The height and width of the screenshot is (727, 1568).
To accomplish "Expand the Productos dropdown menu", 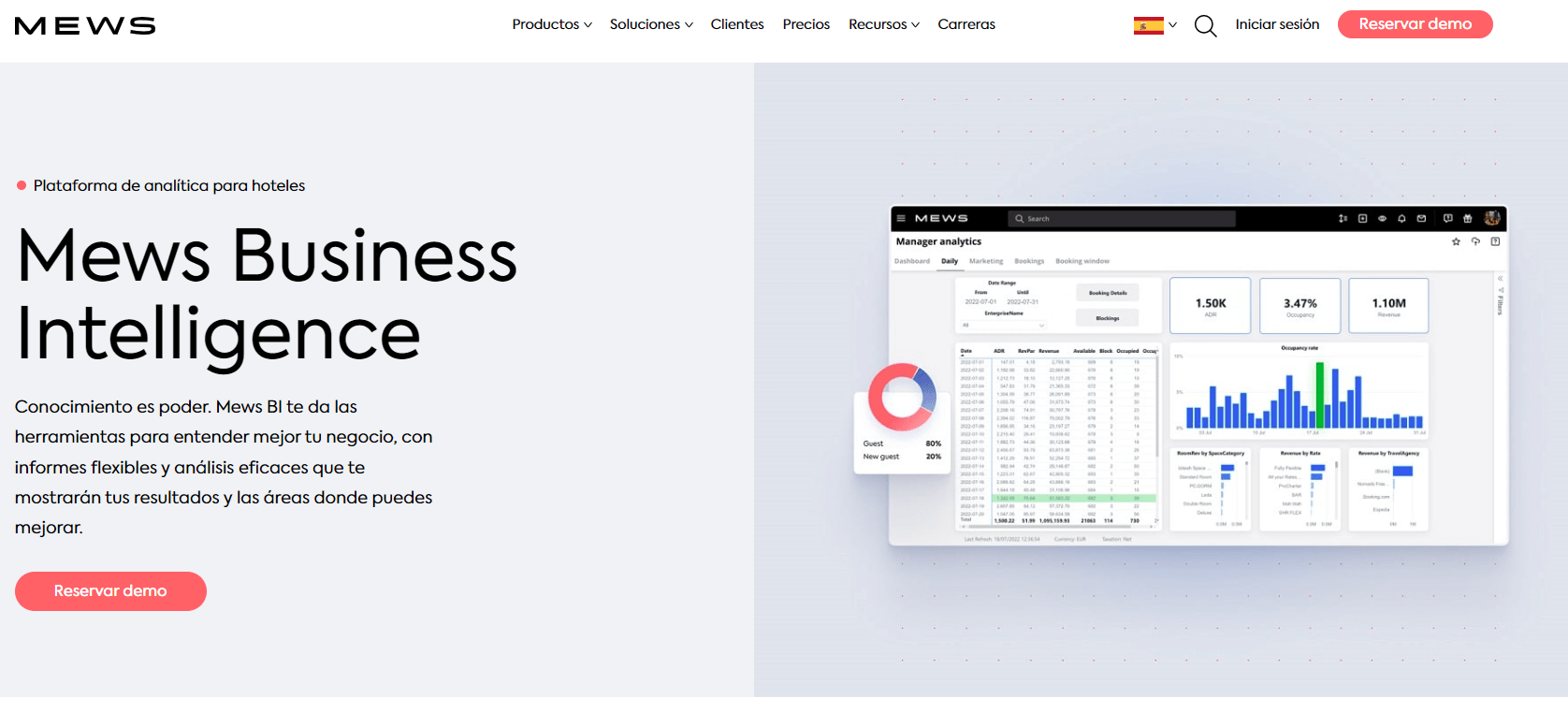I will pyautogui.click(x=551, y=24).
